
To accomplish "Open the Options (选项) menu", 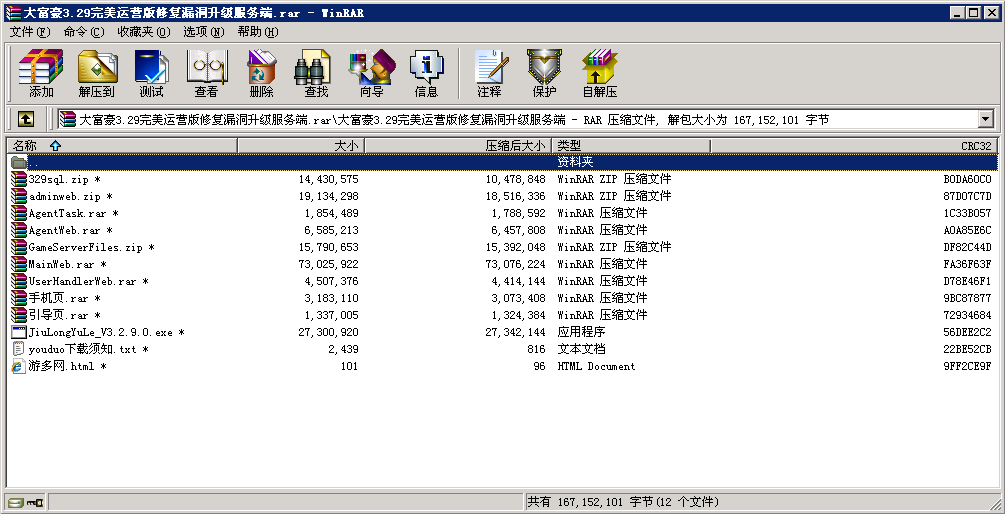I will pos(203,32).
